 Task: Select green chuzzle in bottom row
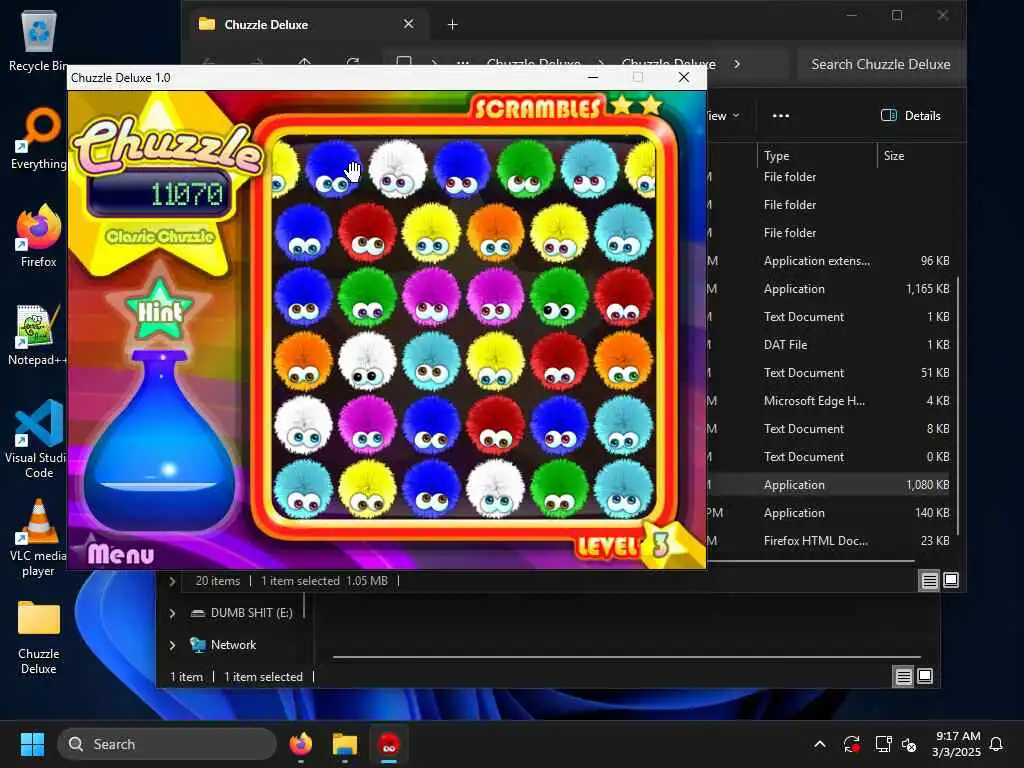coord(560,489)
